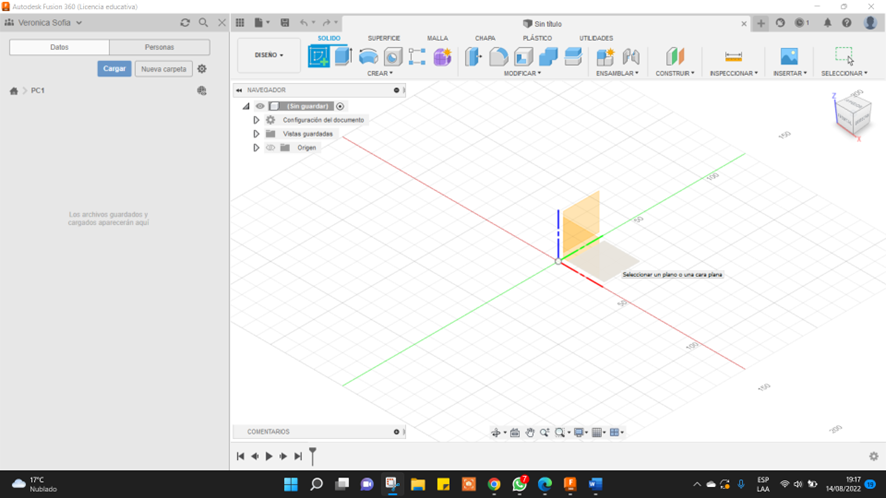Select the Hole tool
The image size is (886, 498).
(x=393, y=57)
